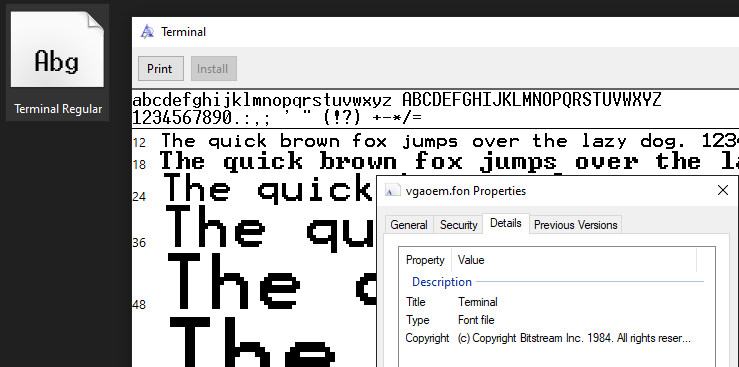The width and height of the screenshot is (739, 367).
Task: Click the Property column header
Action: (425, 260)
